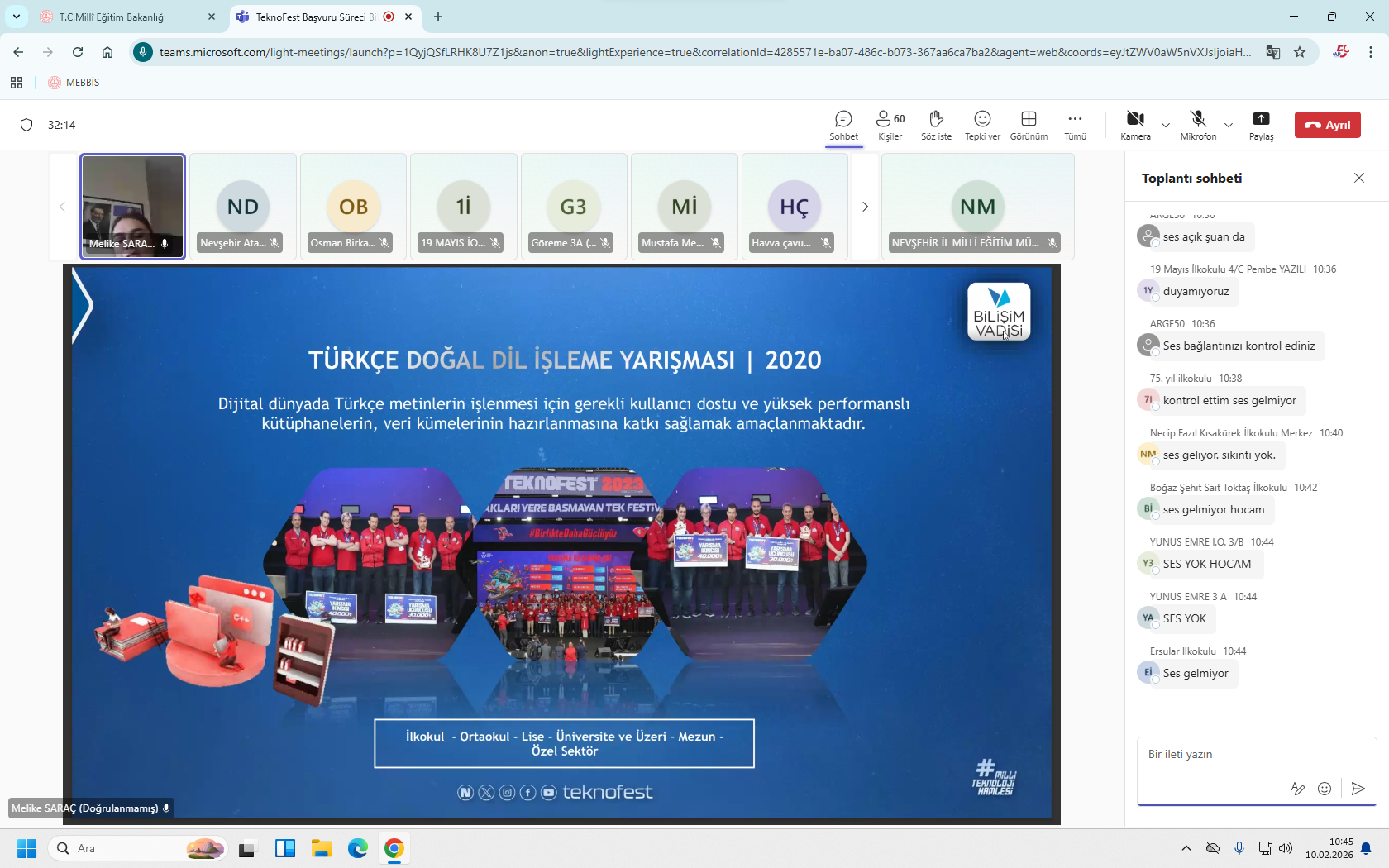Toggle message formatting options in chat
The width and height of the screenshot is (1389, 868).
click(1298, 789)
